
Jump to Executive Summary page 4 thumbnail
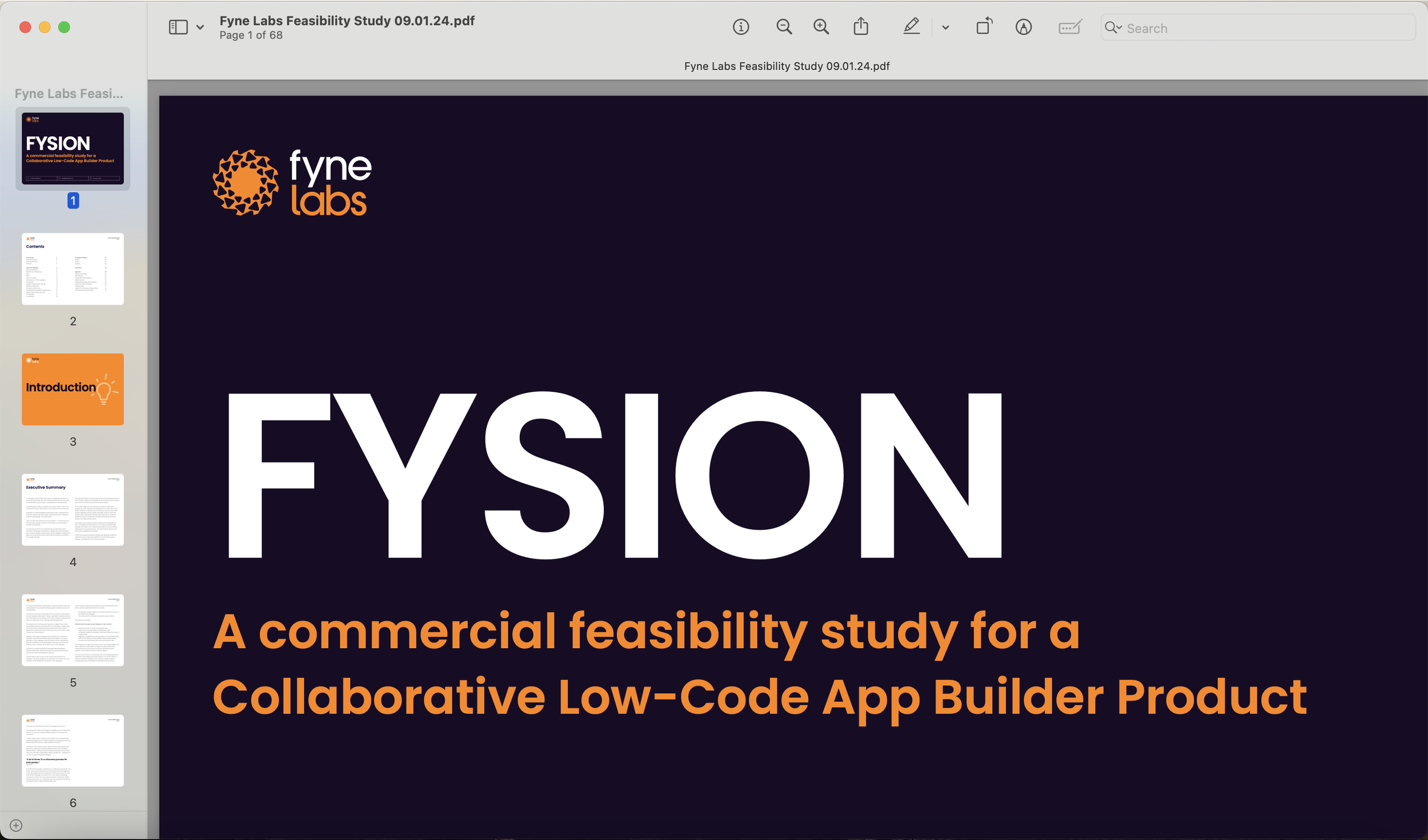pos(73,509)
